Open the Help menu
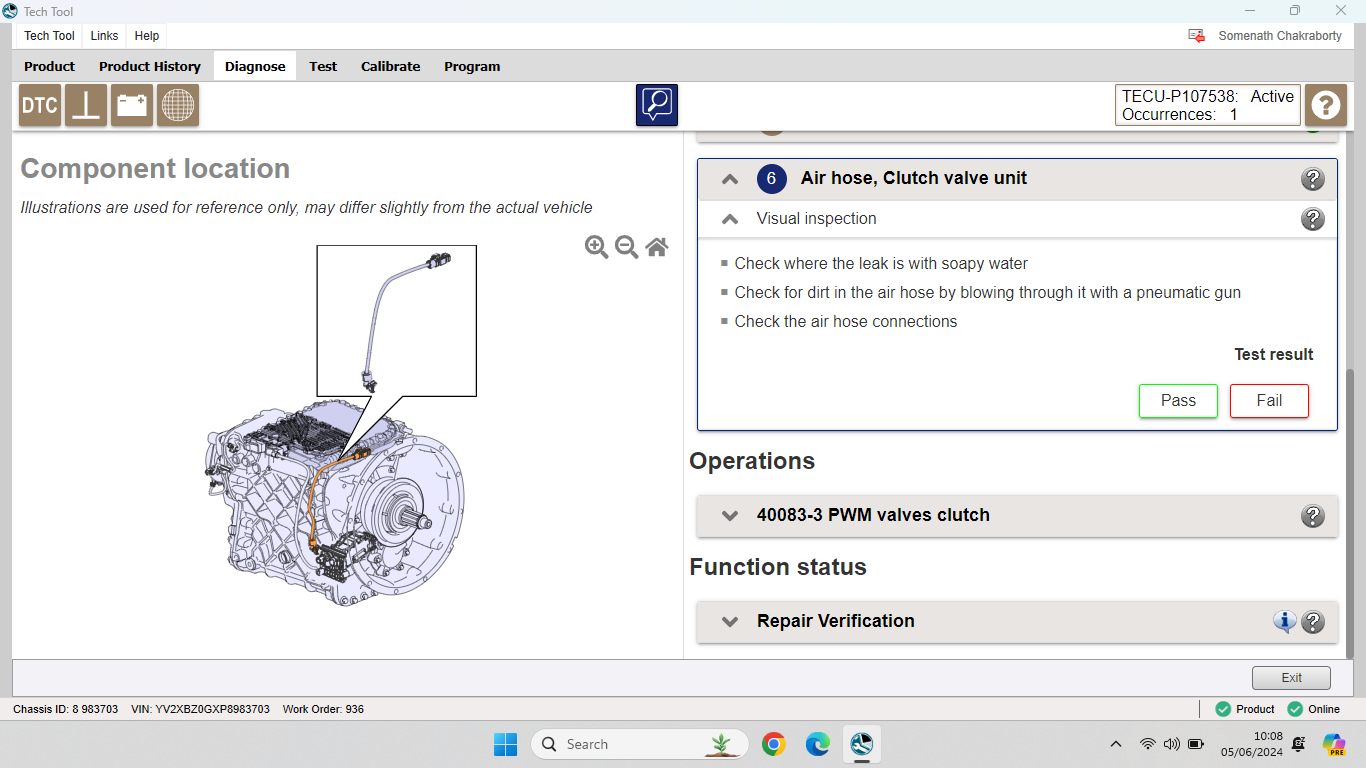1366x768 pixels. [147, 36]
